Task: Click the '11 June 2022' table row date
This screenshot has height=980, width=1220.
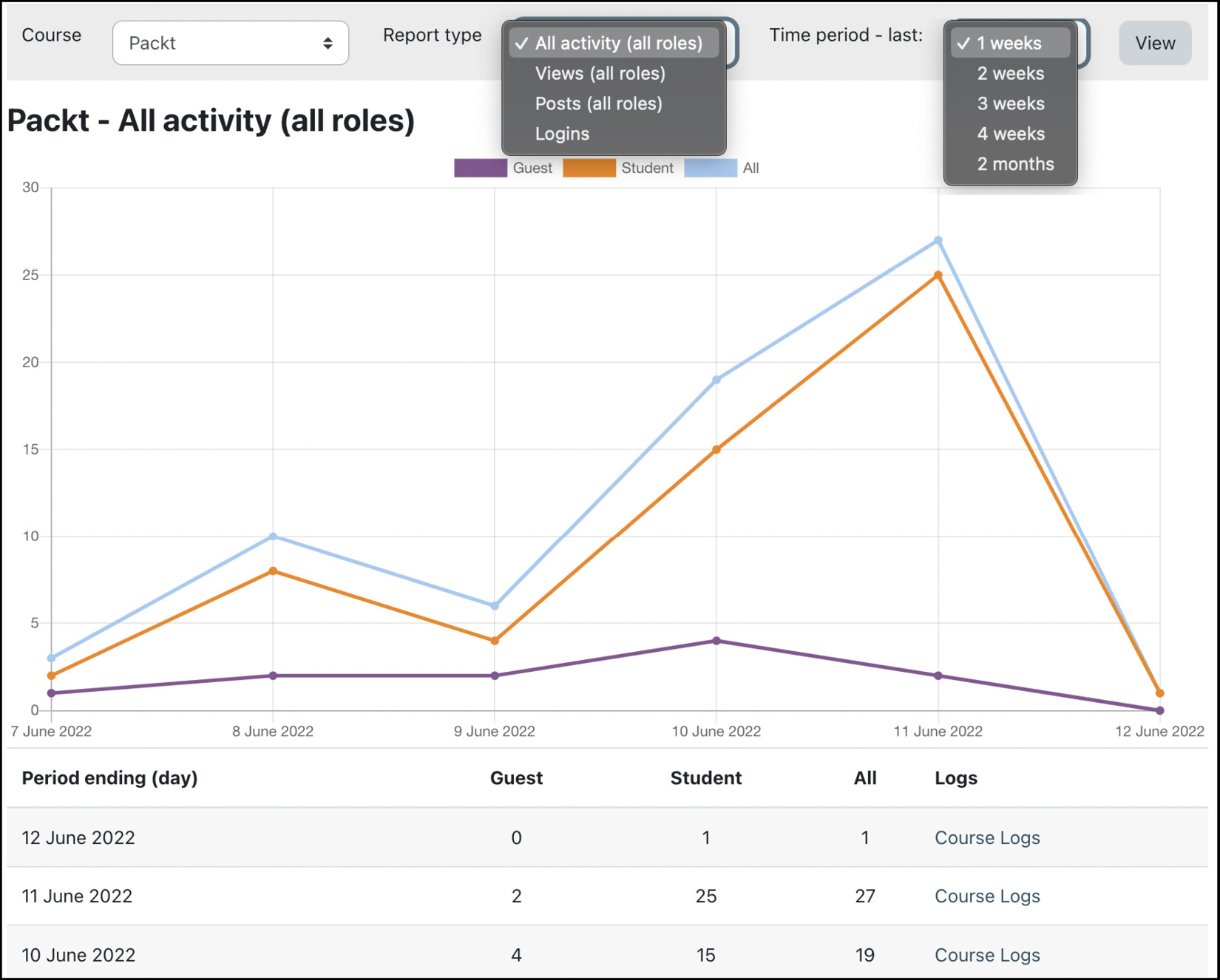Action: point(77,896)
